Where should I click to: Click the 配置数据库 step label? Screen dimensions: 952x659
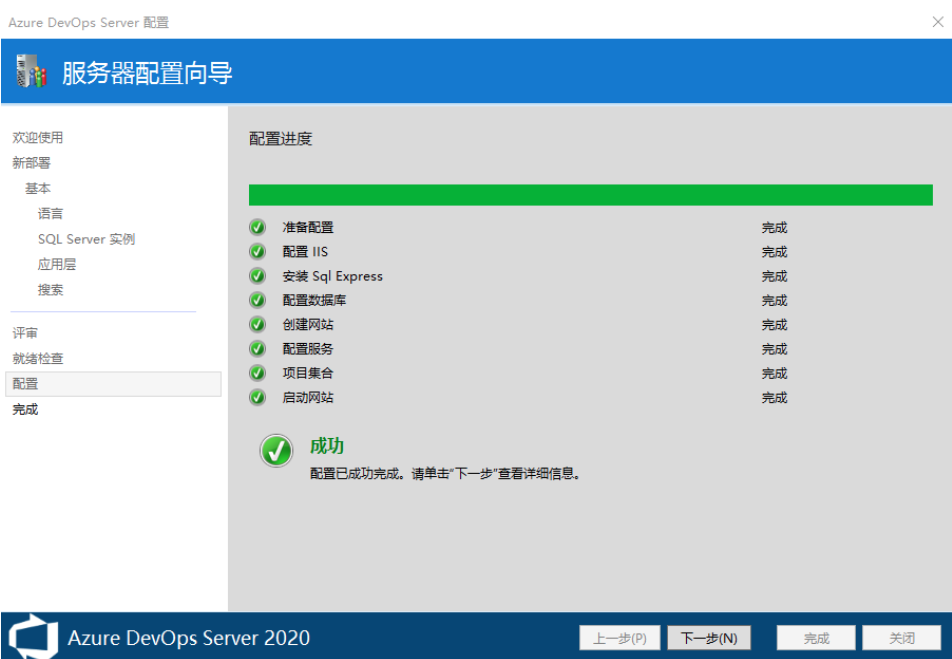(x=314, y=300)
